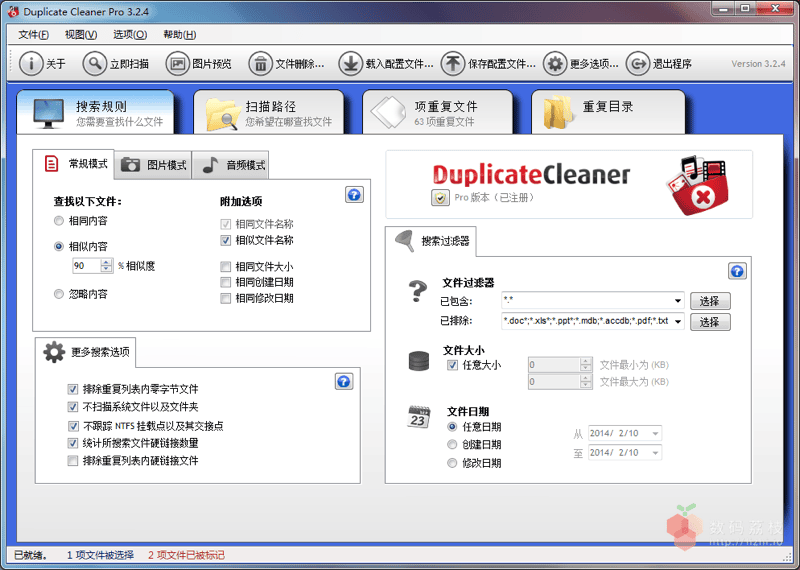Click 选择 button beside 已排除

[x=710, y=322]
